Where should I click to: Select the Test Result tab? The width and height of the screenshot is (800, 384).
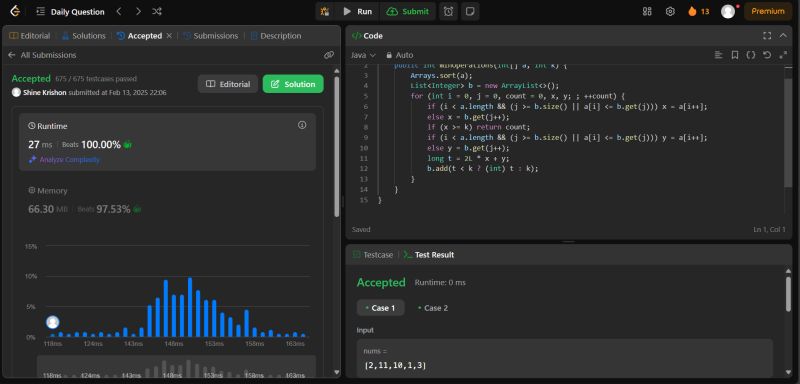(429, 254)
